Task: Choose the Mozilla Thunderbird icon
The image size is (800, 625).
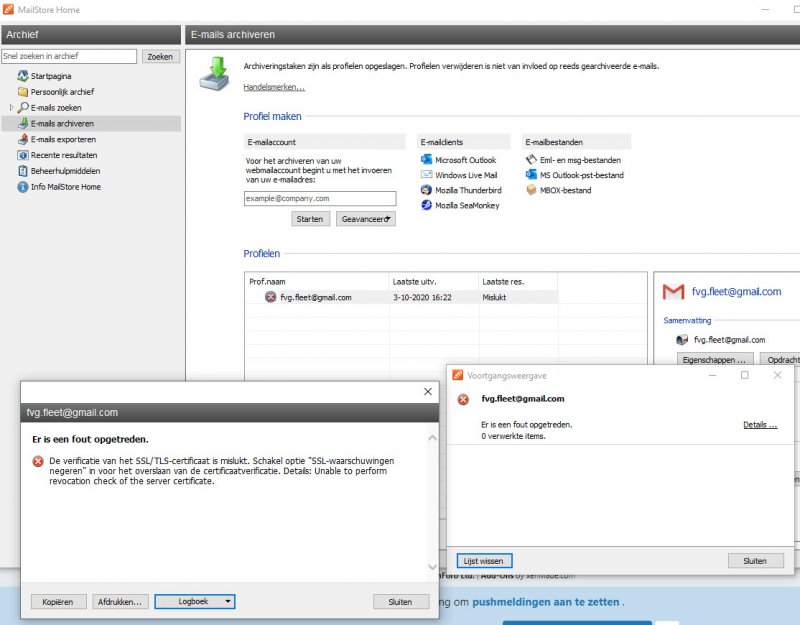Action: click(x=426, y=190)
